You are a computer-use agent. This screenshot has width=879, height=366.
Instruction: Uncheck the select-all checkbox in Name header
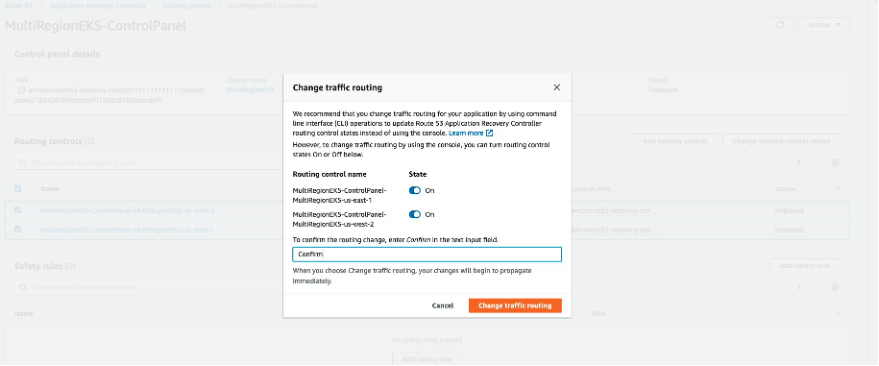18,189
